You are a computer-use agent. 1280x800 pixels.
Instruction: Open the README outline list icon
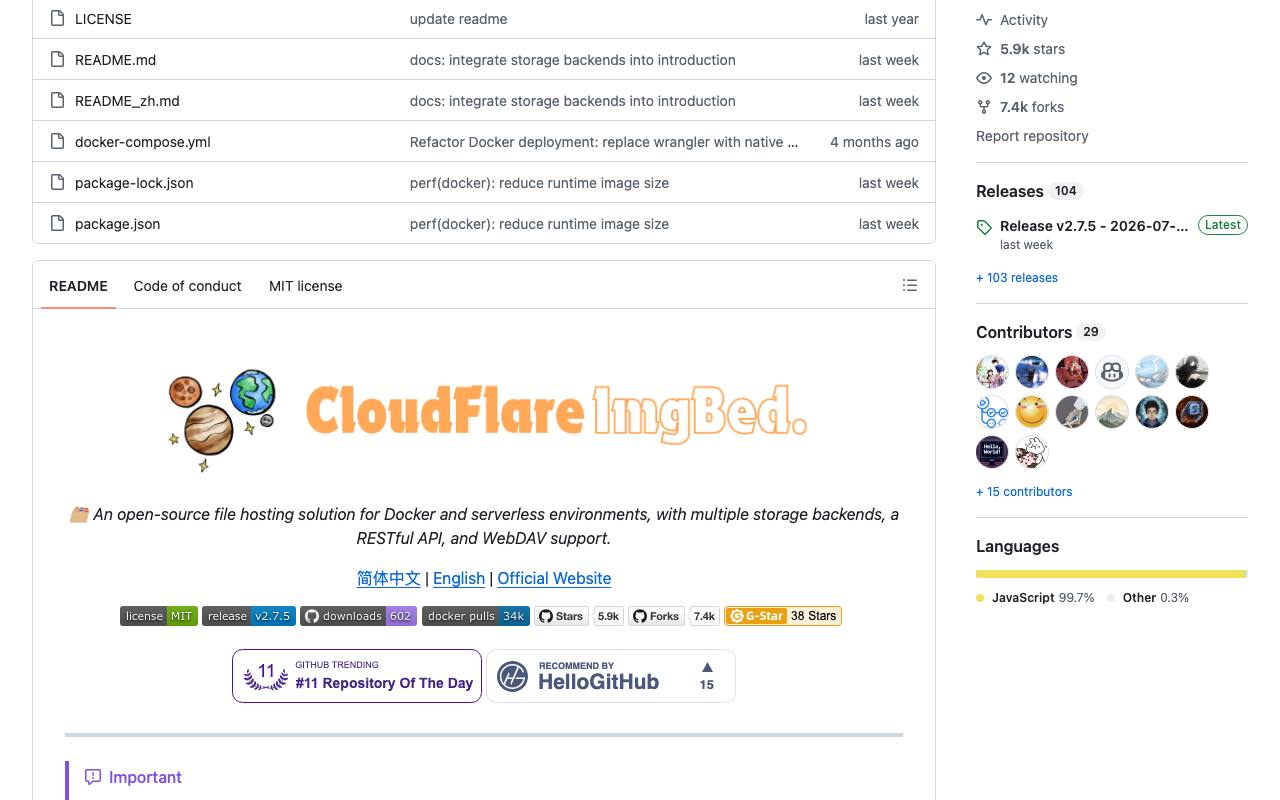click(x=910, y=286)
